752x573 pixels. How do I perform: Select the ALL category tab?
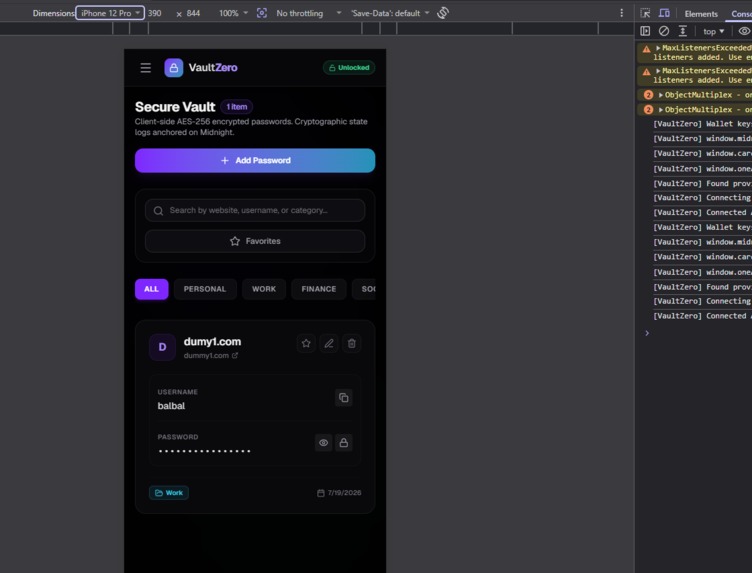pyautogui.click(x=152, y=289)
